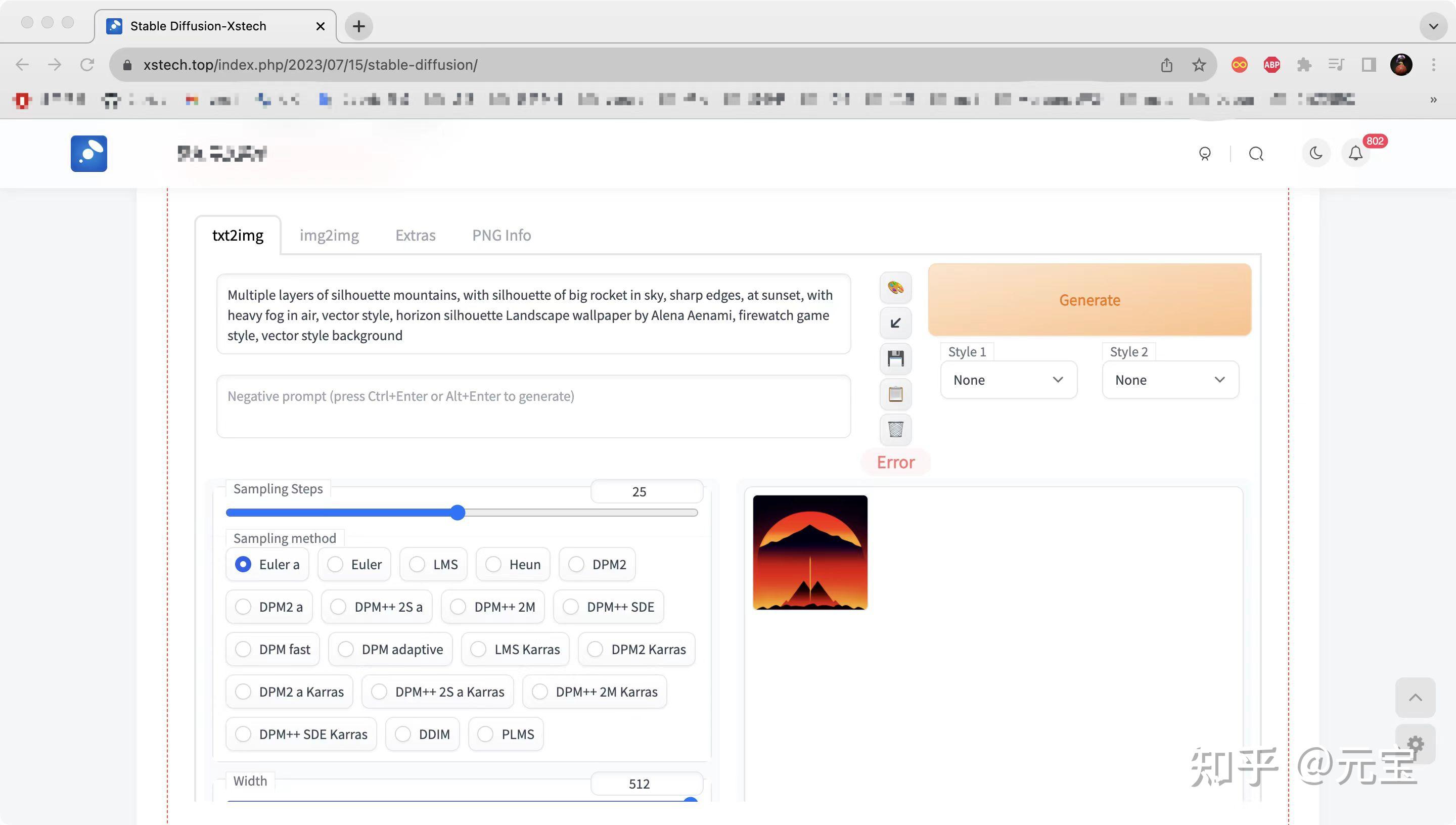Switch to the img2img tab
The image size is (1456, 825).
tap(329, 235)
